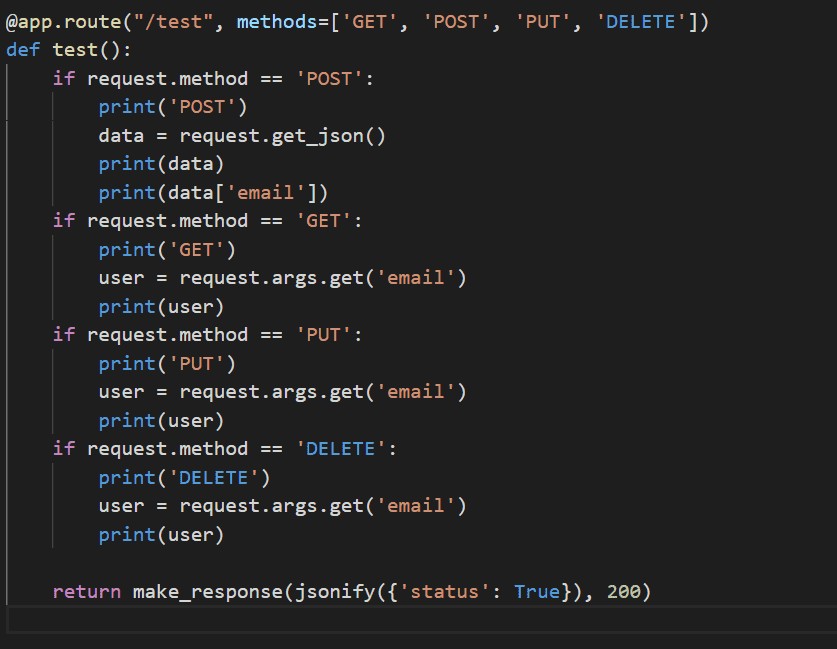This screenshot has height=649, width=837.
Task: Click 'DELETE' in the methods list
Action: (641, 22)
